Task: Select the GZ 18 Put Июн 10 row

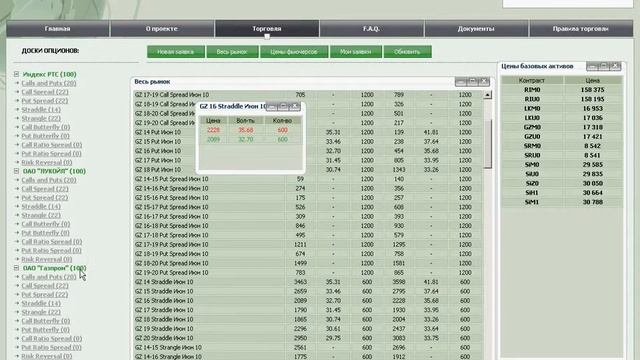Action: (x=308, y=169)
